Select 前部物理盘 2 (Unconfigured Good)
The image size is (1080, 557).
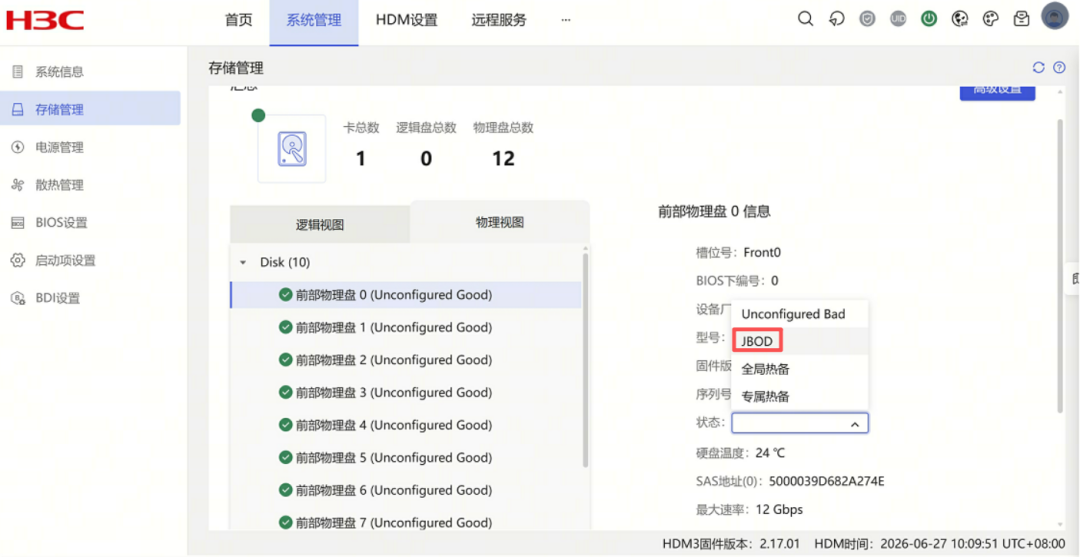[406, 360]
